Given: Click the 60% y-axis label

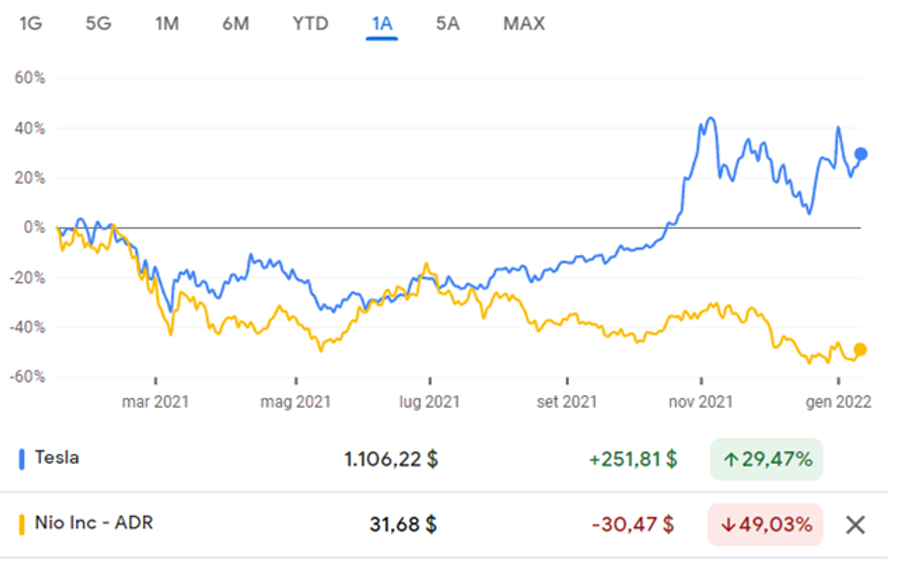Looking at the screenshot, I should (x=30, y=78).
